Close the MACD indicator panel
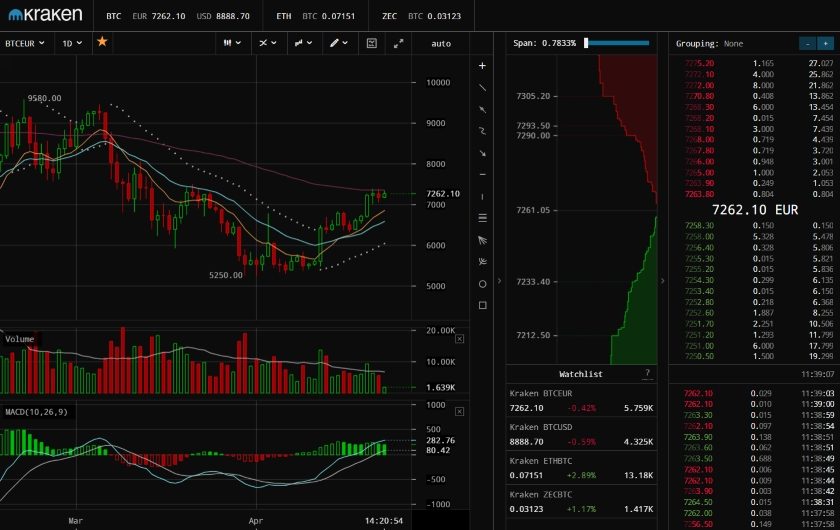The image size is (840, 530). click(x=460, y=412)
